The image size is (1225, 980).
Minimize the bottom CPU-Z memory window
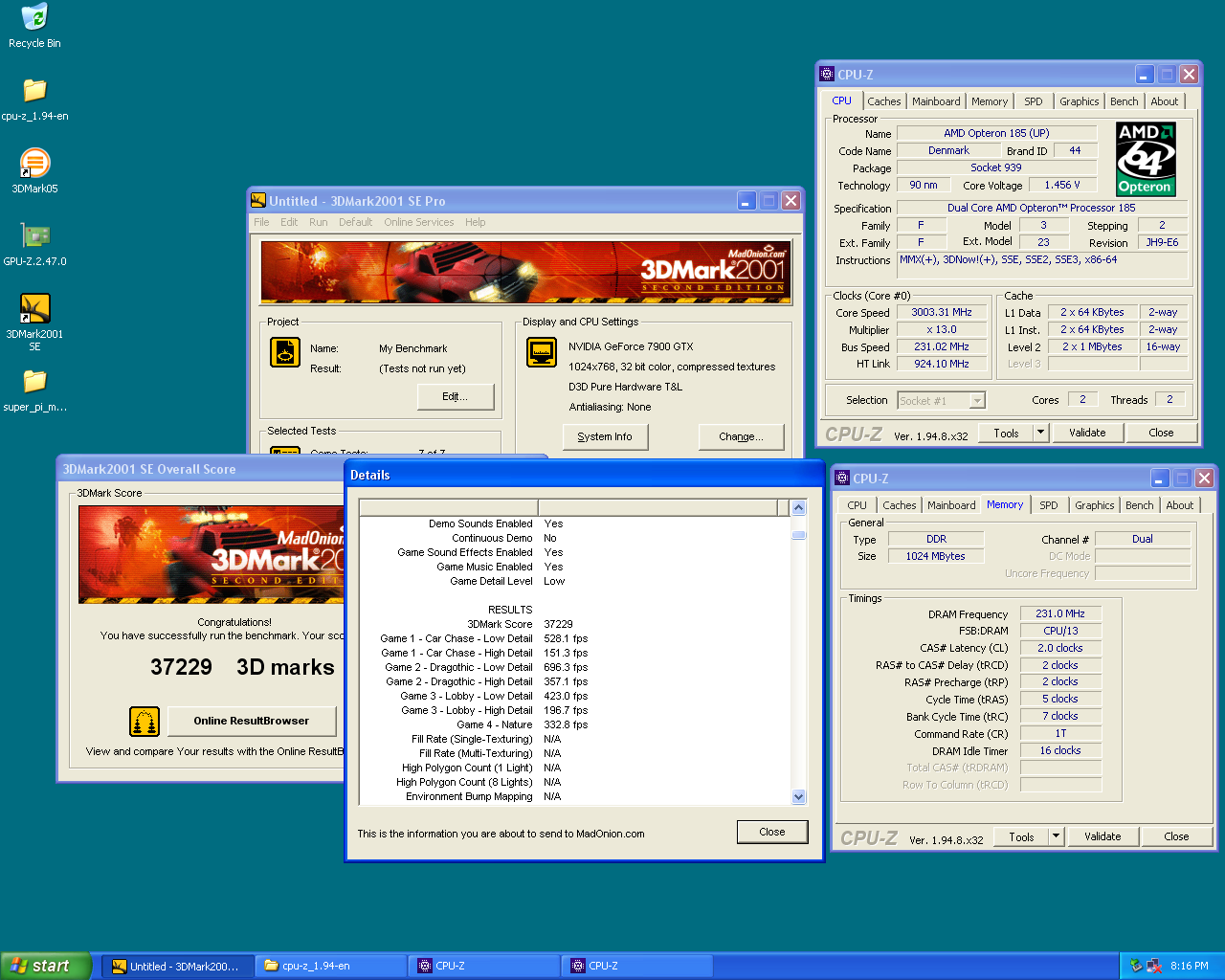[x=1160, y=479]
